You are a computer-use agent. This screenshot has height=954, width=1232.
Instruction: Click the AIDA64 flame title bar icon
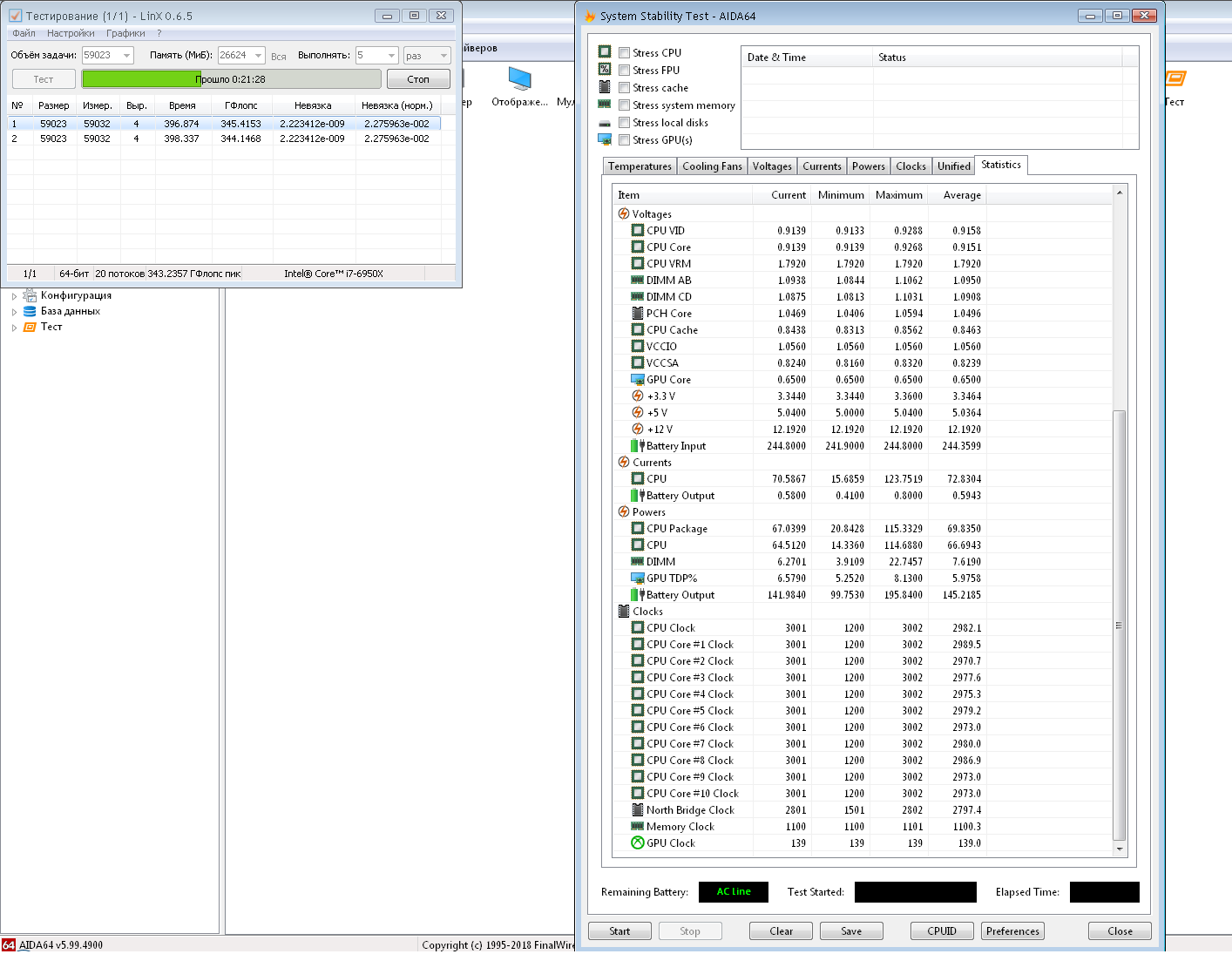click(590, 16)
